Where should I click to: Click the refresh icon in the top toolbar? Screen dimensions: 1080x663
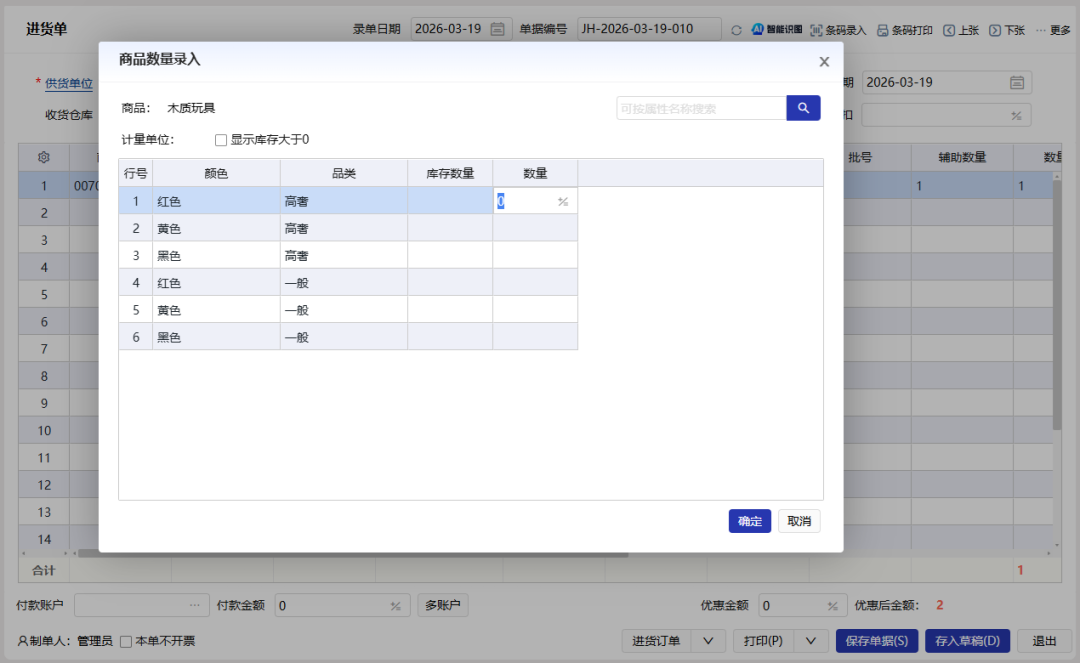click(x=737, y=29)
